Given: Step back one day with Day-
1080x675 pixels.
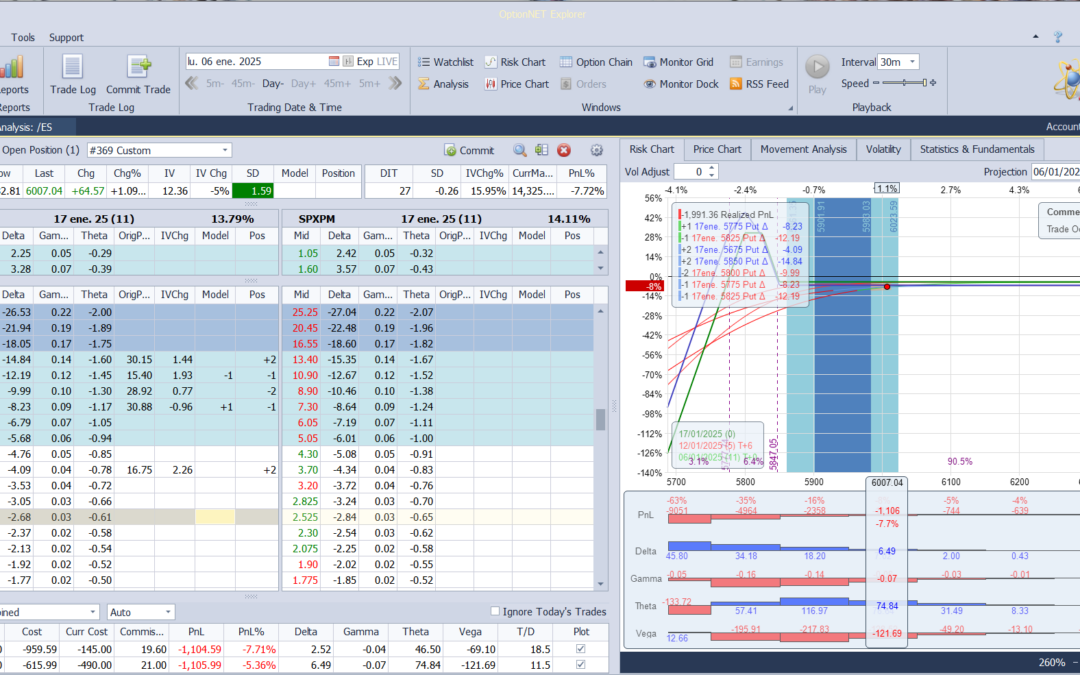Looking at the screenshot, I should click(x=273, y=83).
